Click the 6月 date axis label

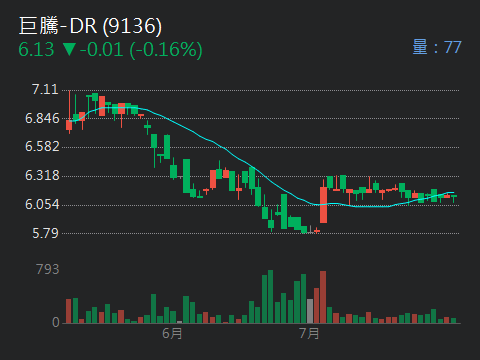(172, 333)
